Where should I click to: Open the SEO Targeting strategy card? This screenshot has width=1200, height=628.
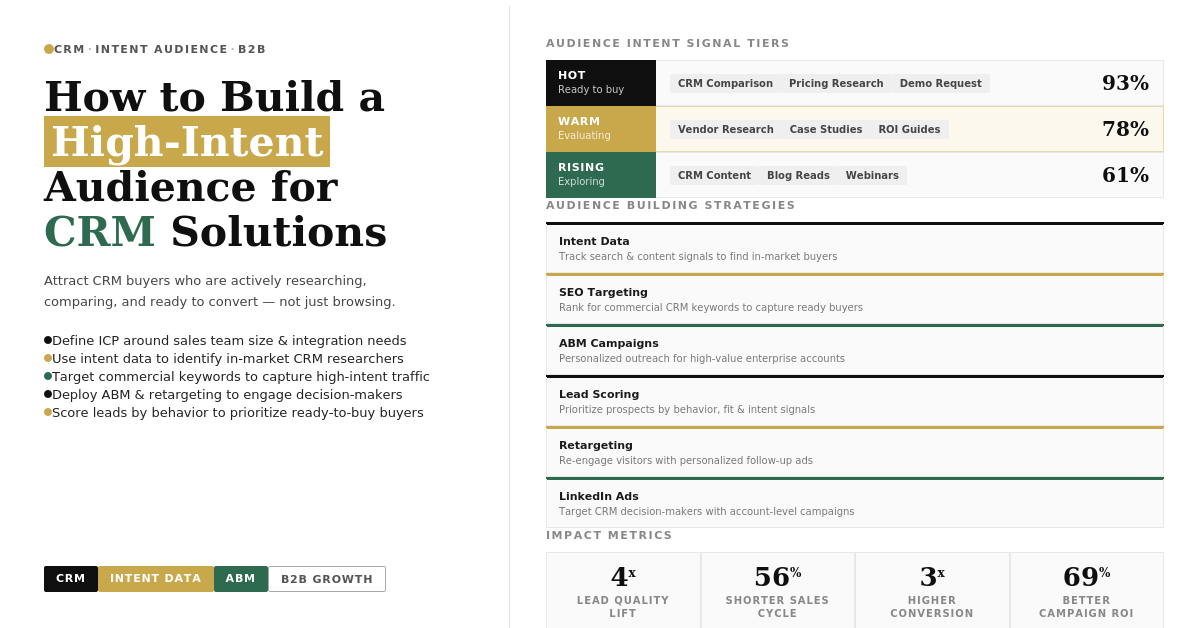(854, 300)
